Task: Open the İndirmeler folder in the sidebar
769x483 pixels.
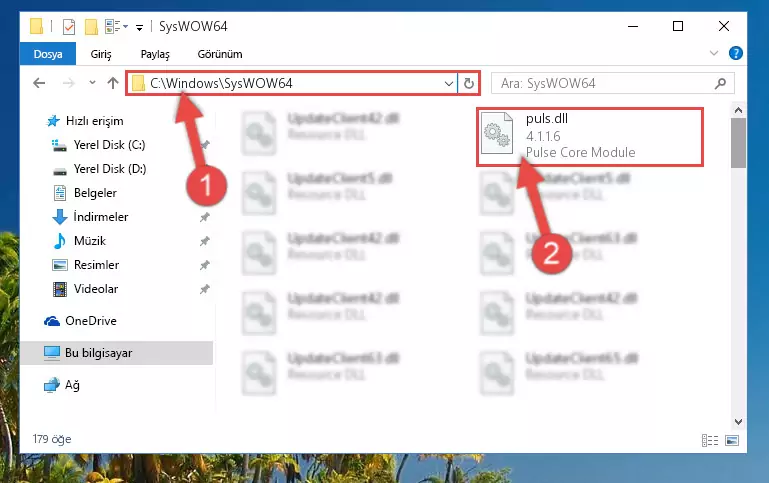Action: 101,217
